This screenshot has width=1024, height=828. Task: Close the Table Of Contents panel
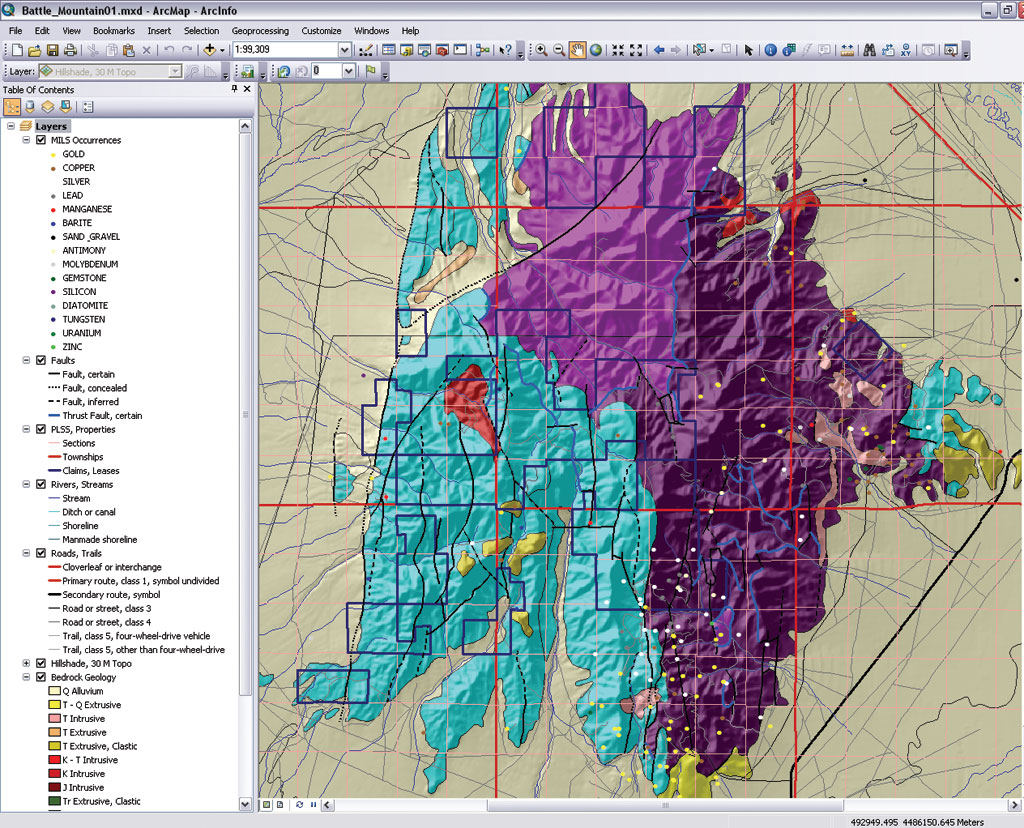(x=247, y=89)
